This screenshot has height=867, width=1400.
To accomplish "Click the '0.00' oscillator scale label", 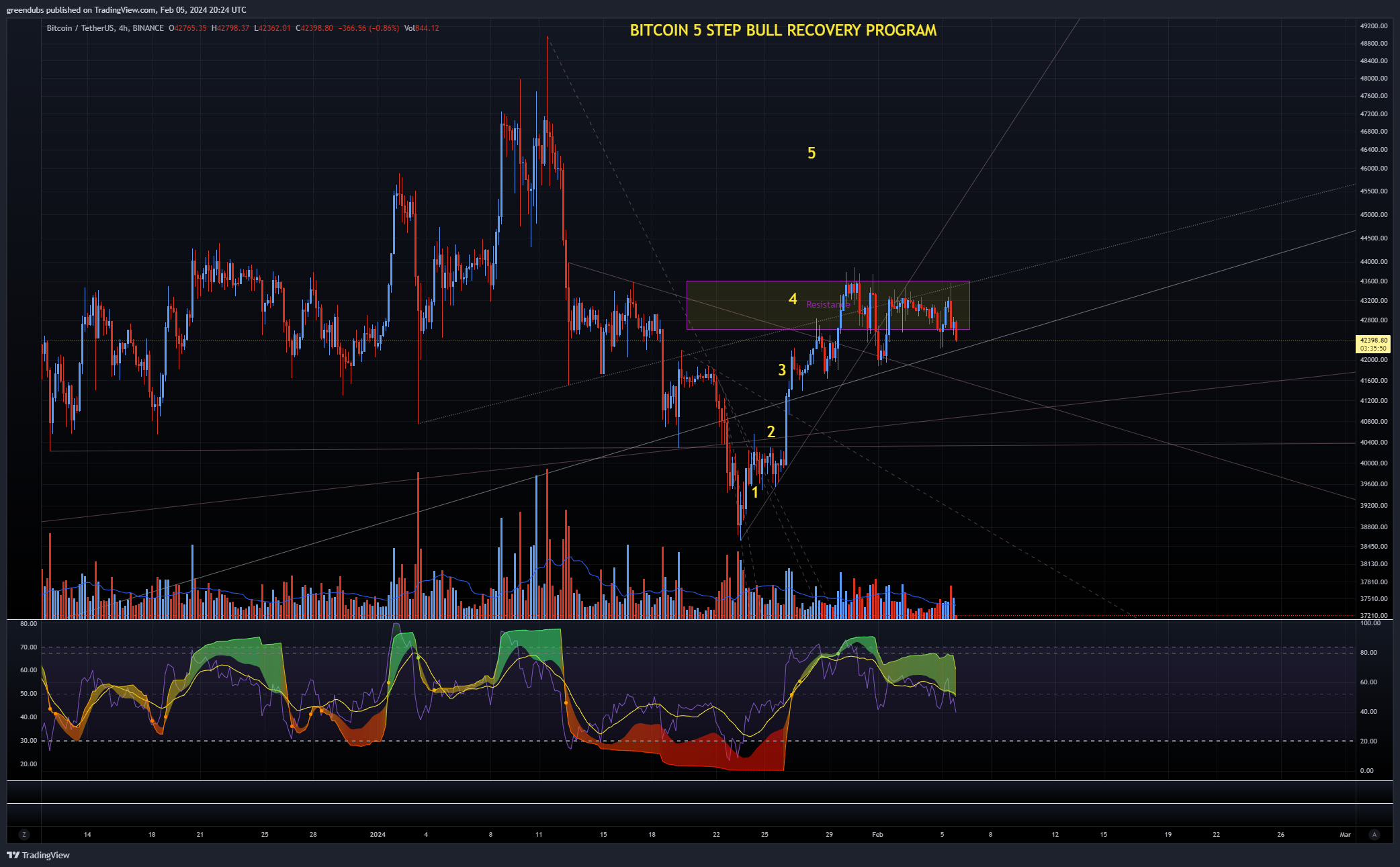I will 1367,770.
